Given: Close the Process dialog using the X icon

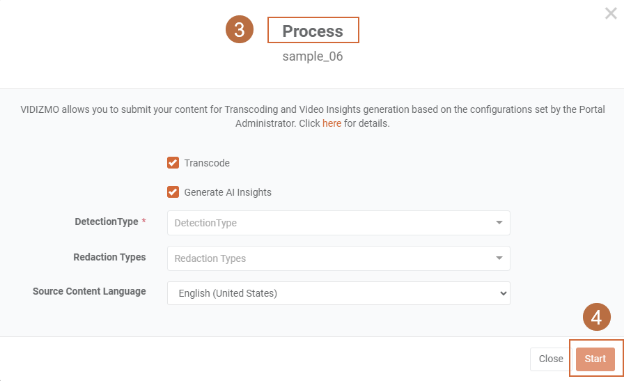Looking at the screenshot, I should 610,13.
